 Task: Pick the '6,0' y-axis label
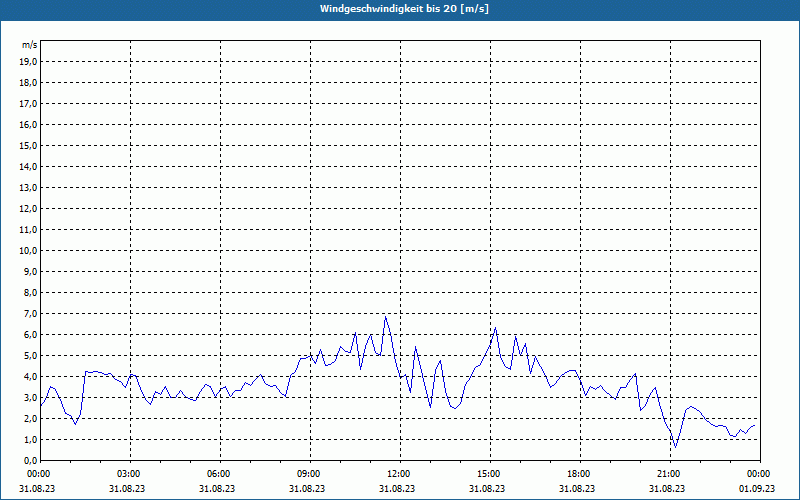click(x=30, y=335)
